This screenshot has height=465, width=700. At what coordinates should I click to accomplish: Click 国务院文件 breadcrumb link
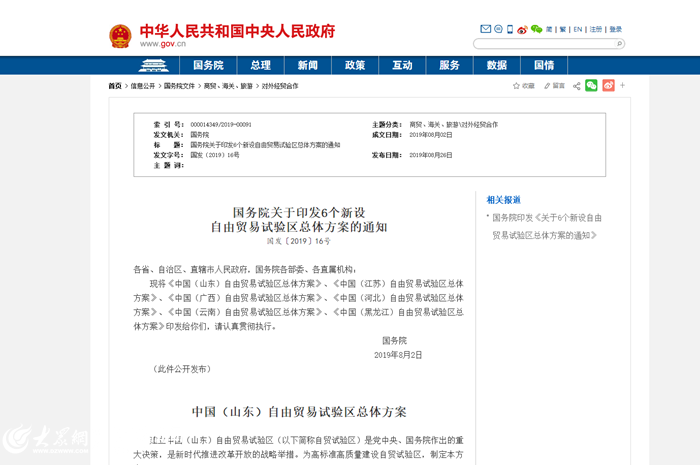tap(179, 86)
